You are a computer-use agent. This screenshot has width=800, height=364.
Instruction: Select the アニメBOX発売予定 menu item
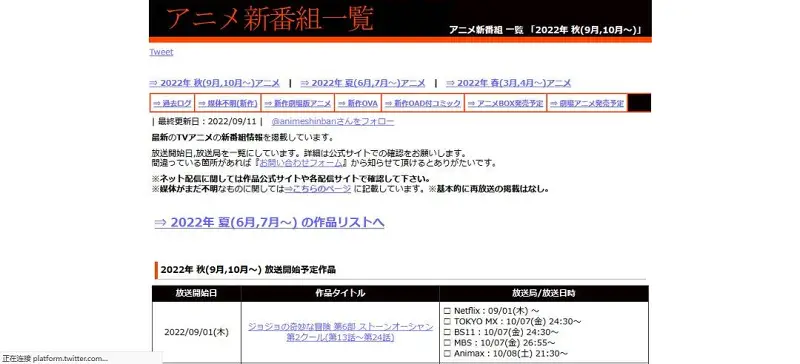coord(506,103)
